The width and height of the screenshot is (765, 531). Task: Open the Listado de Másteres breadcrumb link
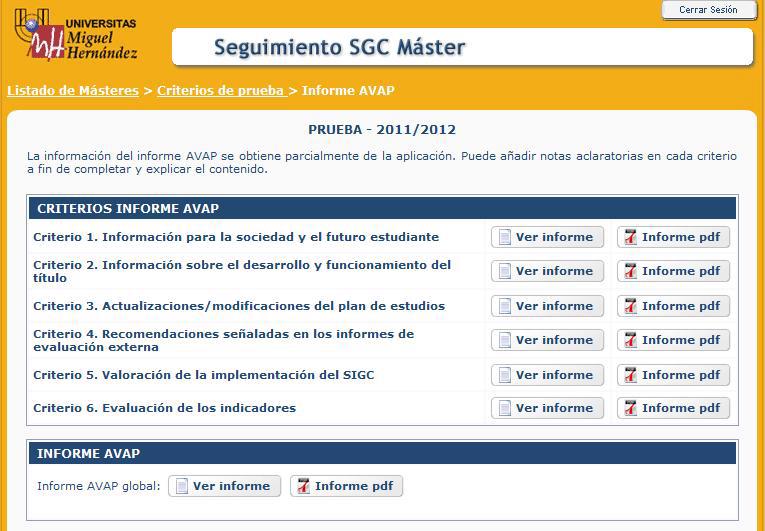(73, 91)
